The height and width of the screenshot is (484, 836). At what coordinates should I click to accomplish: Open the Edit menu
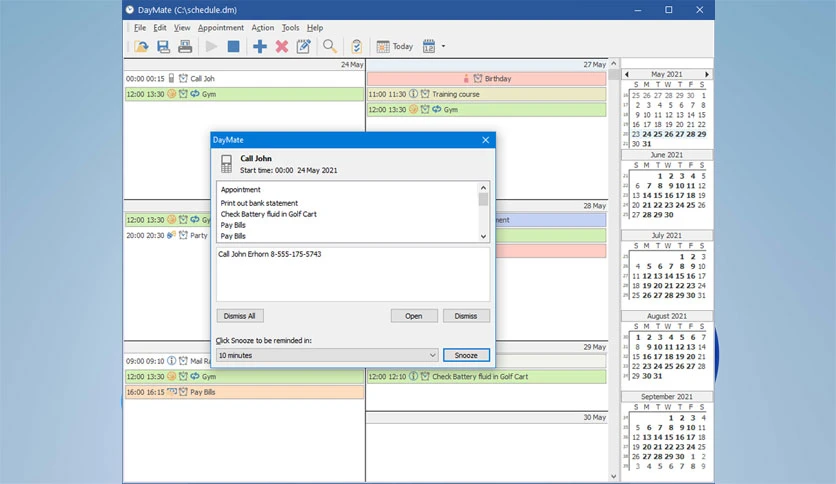click(160, 28)
